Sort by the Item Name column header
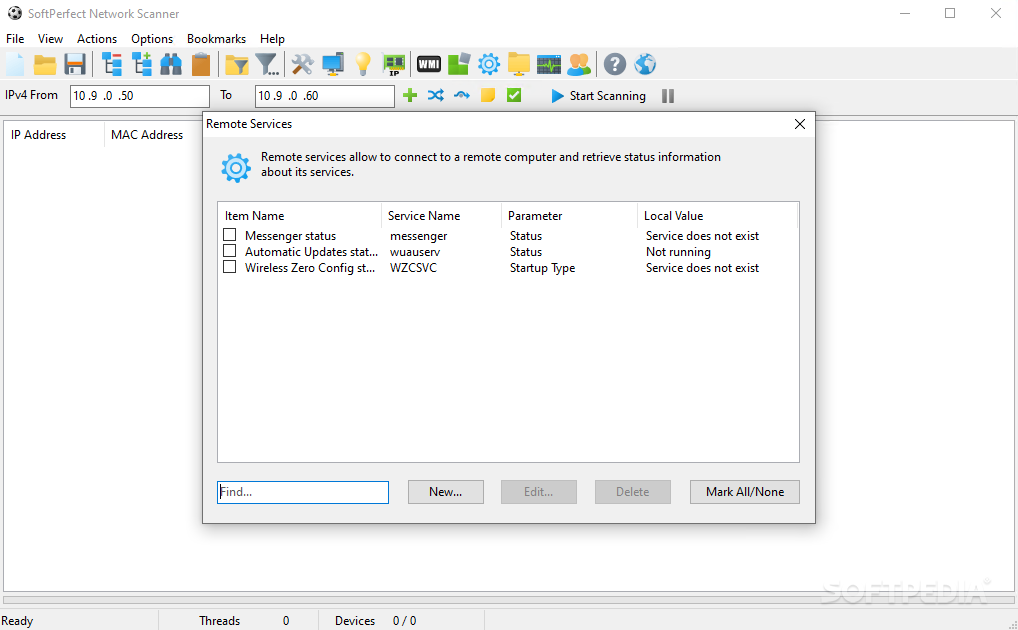Viewport: 1018px width, 630px height. tap(299, 216)
